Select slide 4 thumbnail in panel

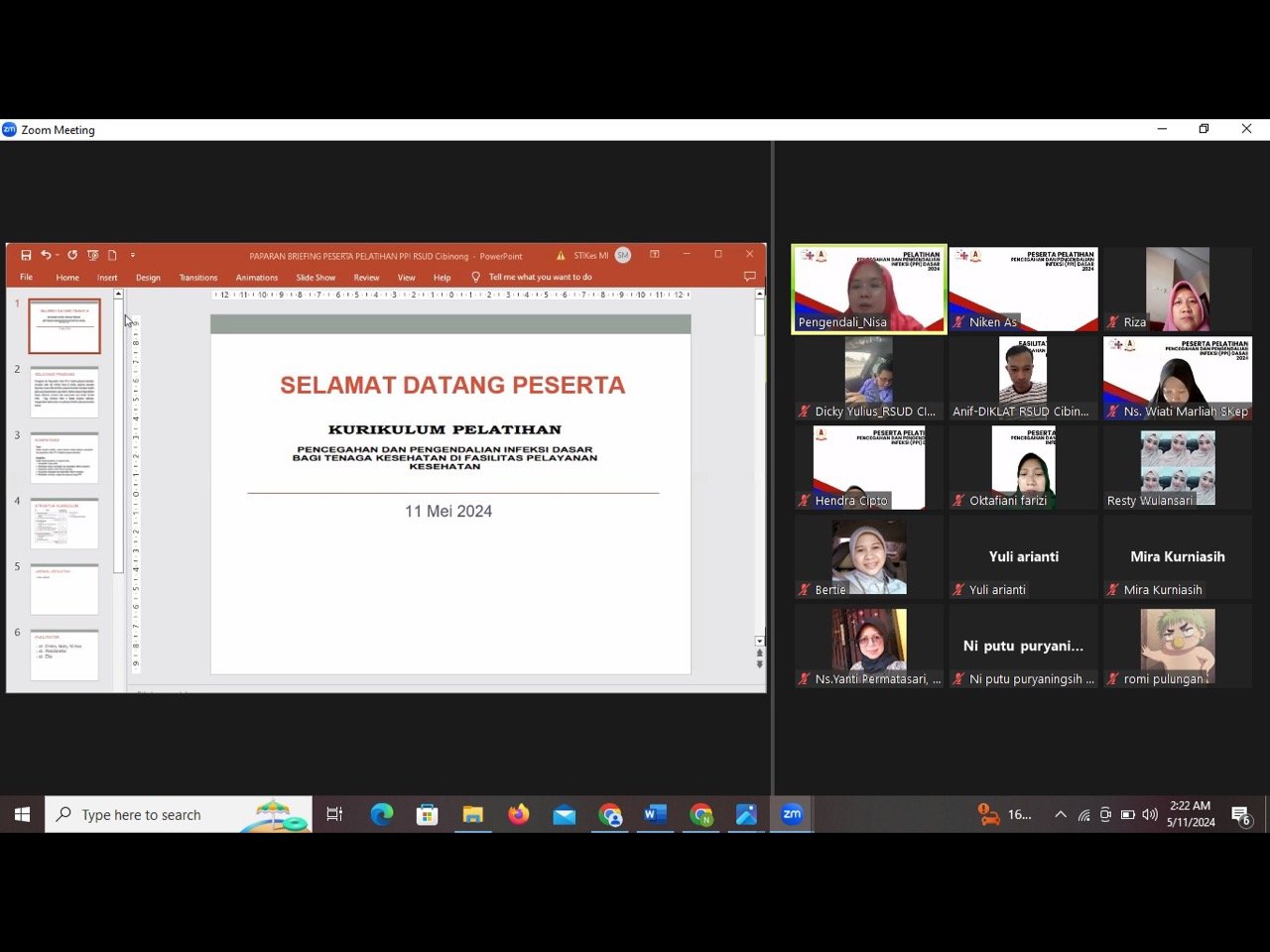point(64,524)
